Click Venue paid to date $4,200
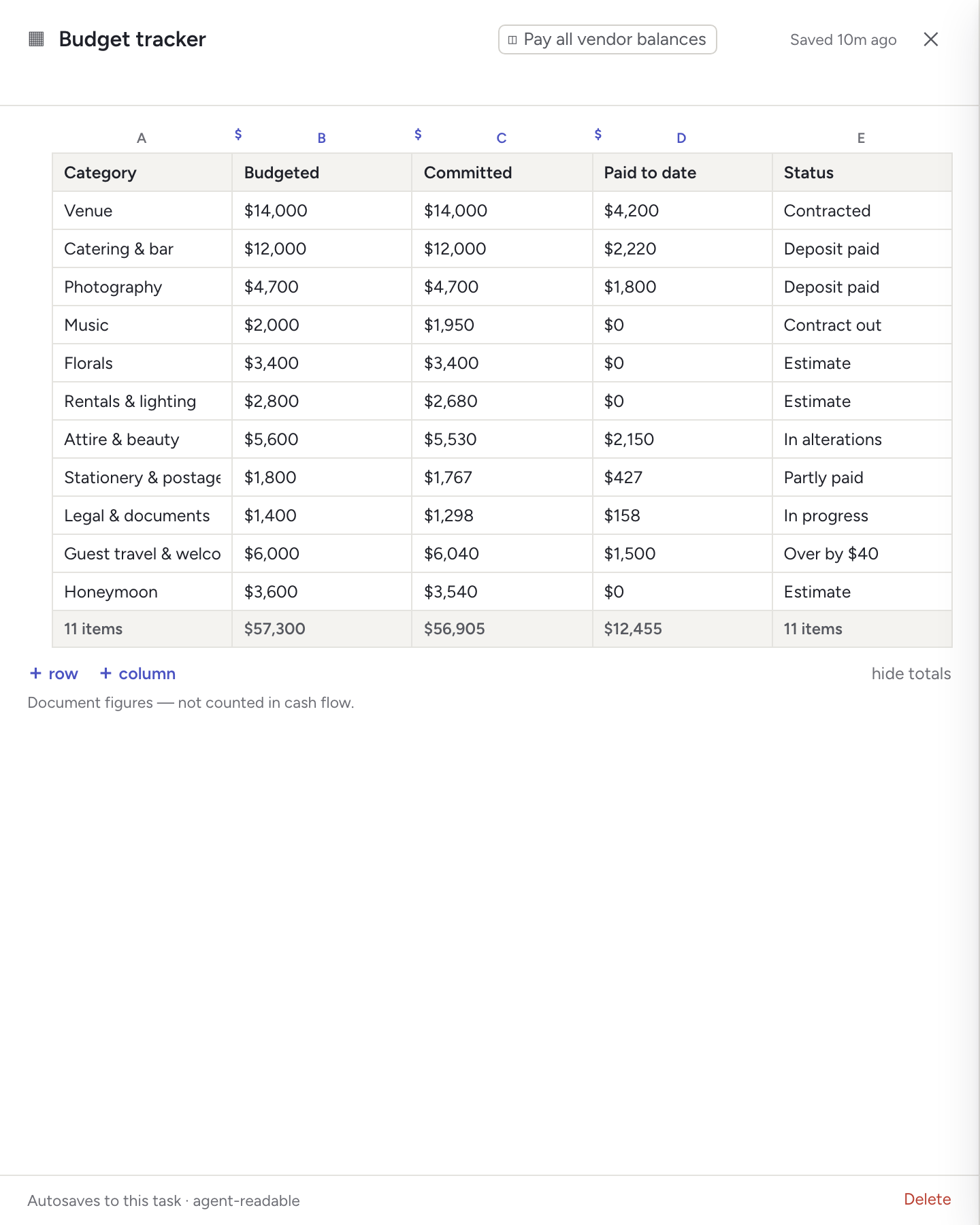The image size is (980, 1225). (682, 211)
